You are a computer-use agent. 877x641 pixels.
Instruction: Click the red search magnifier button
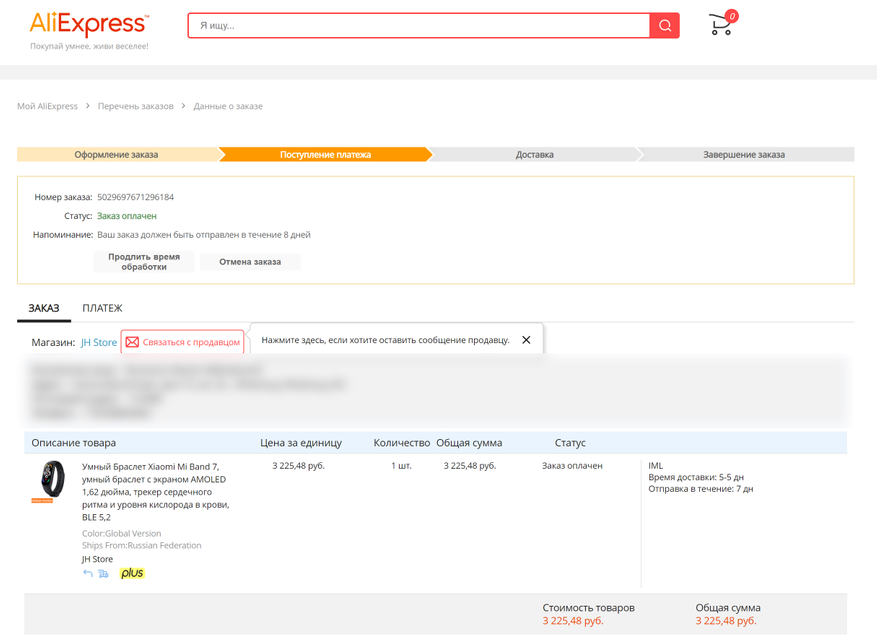point(664,26)
